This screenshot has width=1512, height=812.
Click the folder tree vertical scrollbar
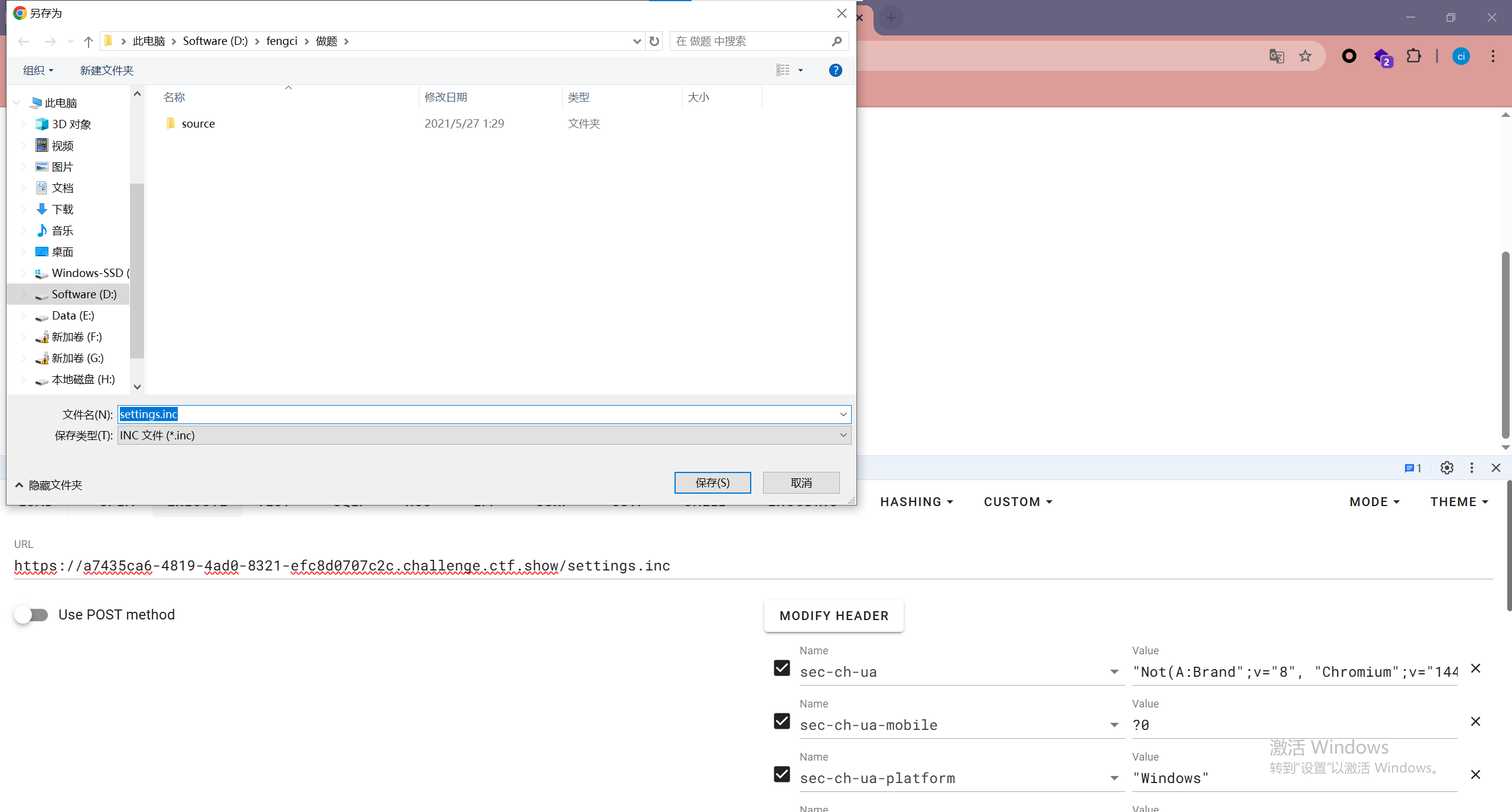pos(137,270)
